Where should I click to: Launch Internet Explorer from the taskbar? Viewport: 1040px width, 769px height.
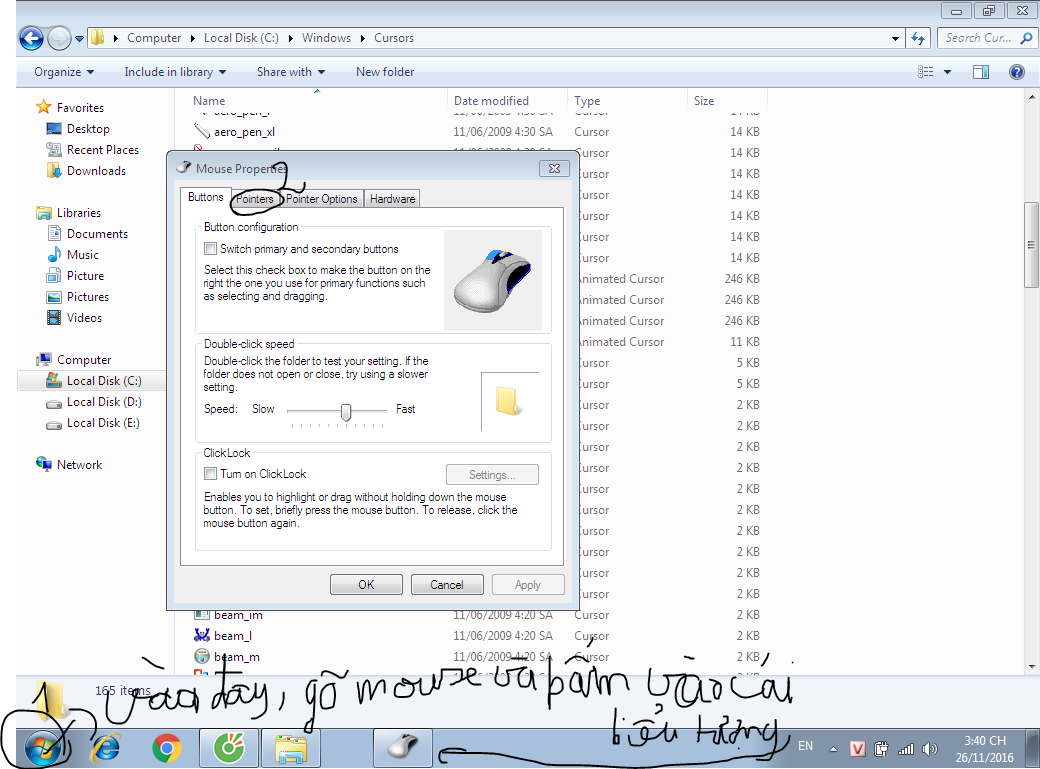click(106, 747)
